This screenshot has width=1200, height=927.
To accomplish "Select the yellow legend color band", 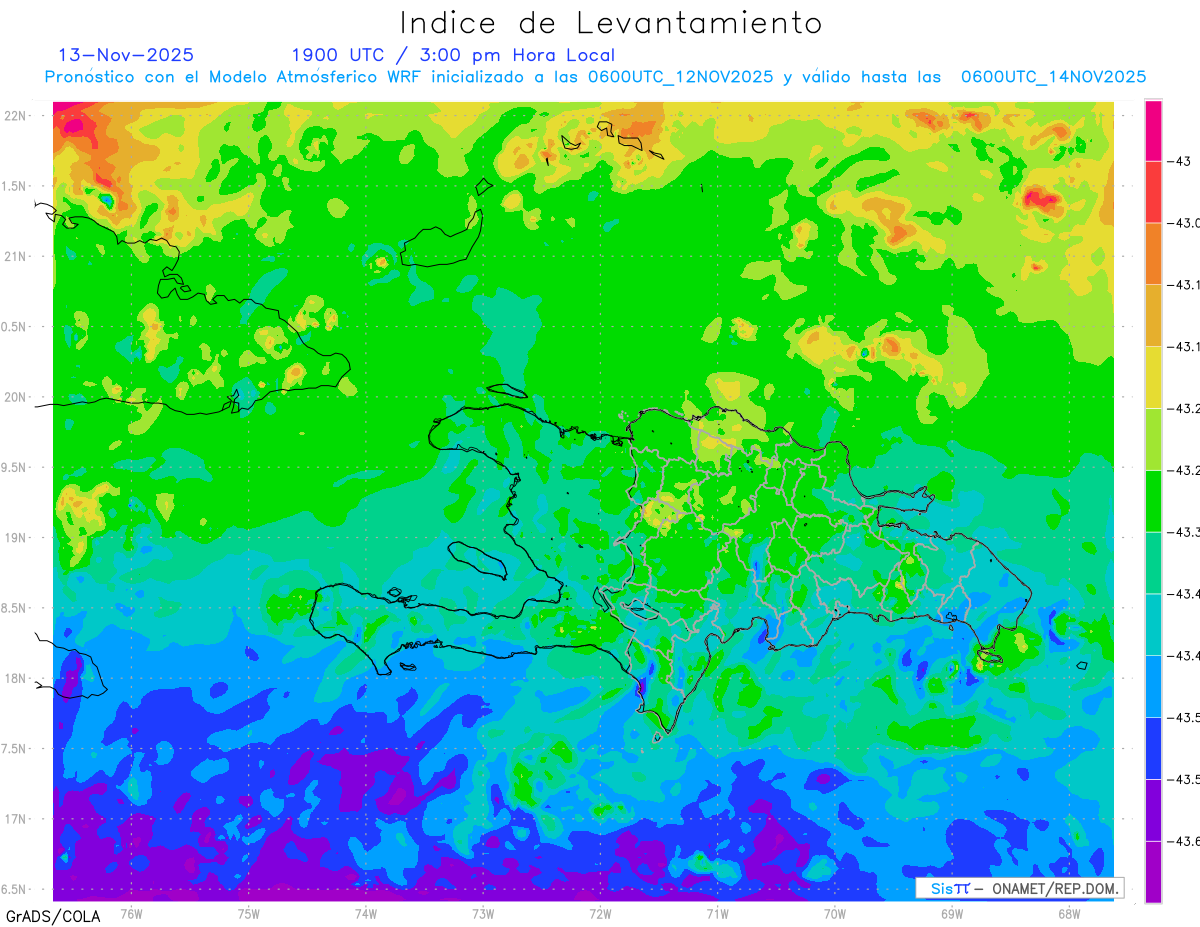I will [1153, 377].
